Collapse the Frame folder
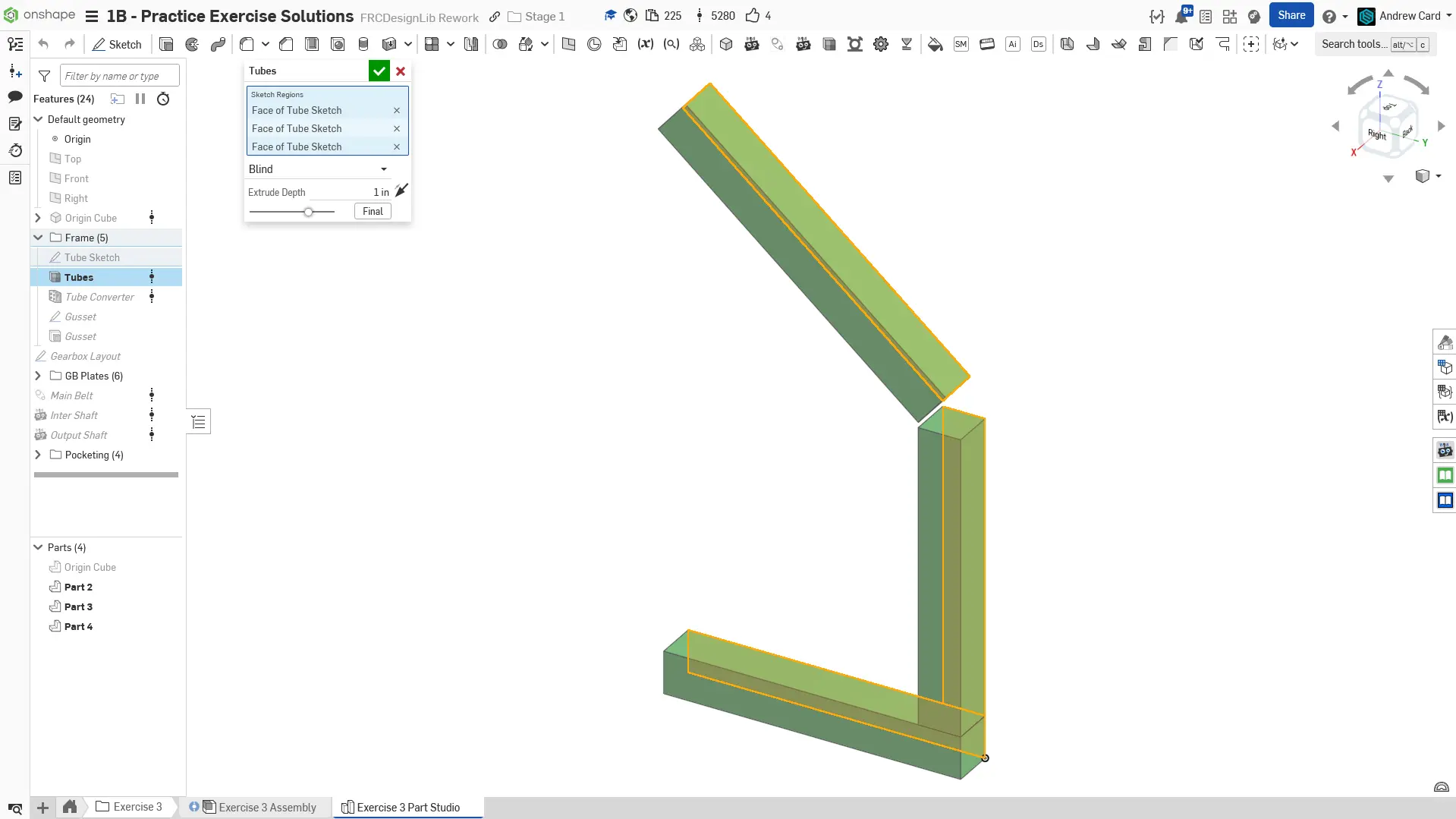 point(38,238)
